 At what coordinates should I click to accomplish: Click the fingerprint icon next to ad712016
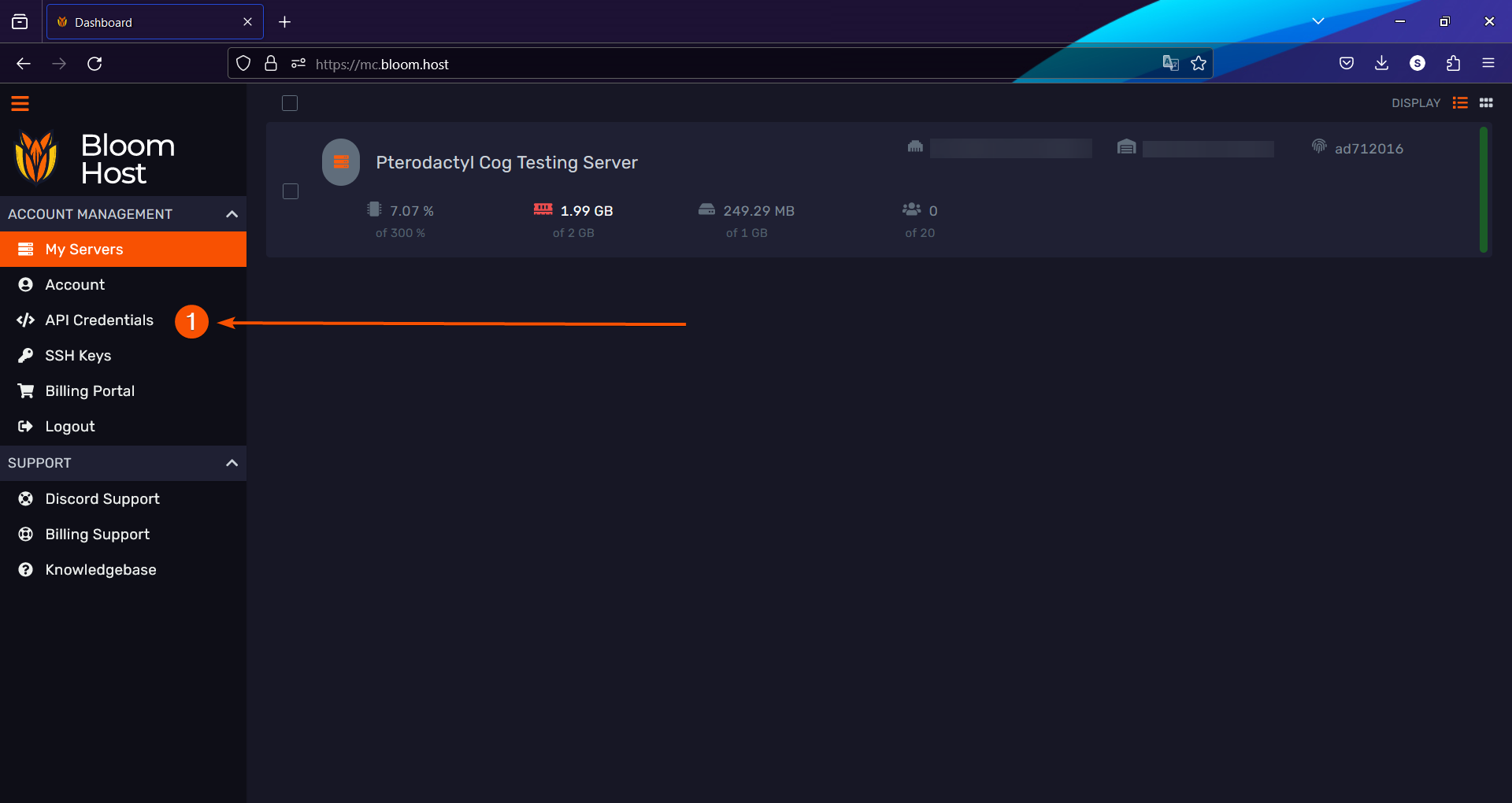pos(1319,146)
